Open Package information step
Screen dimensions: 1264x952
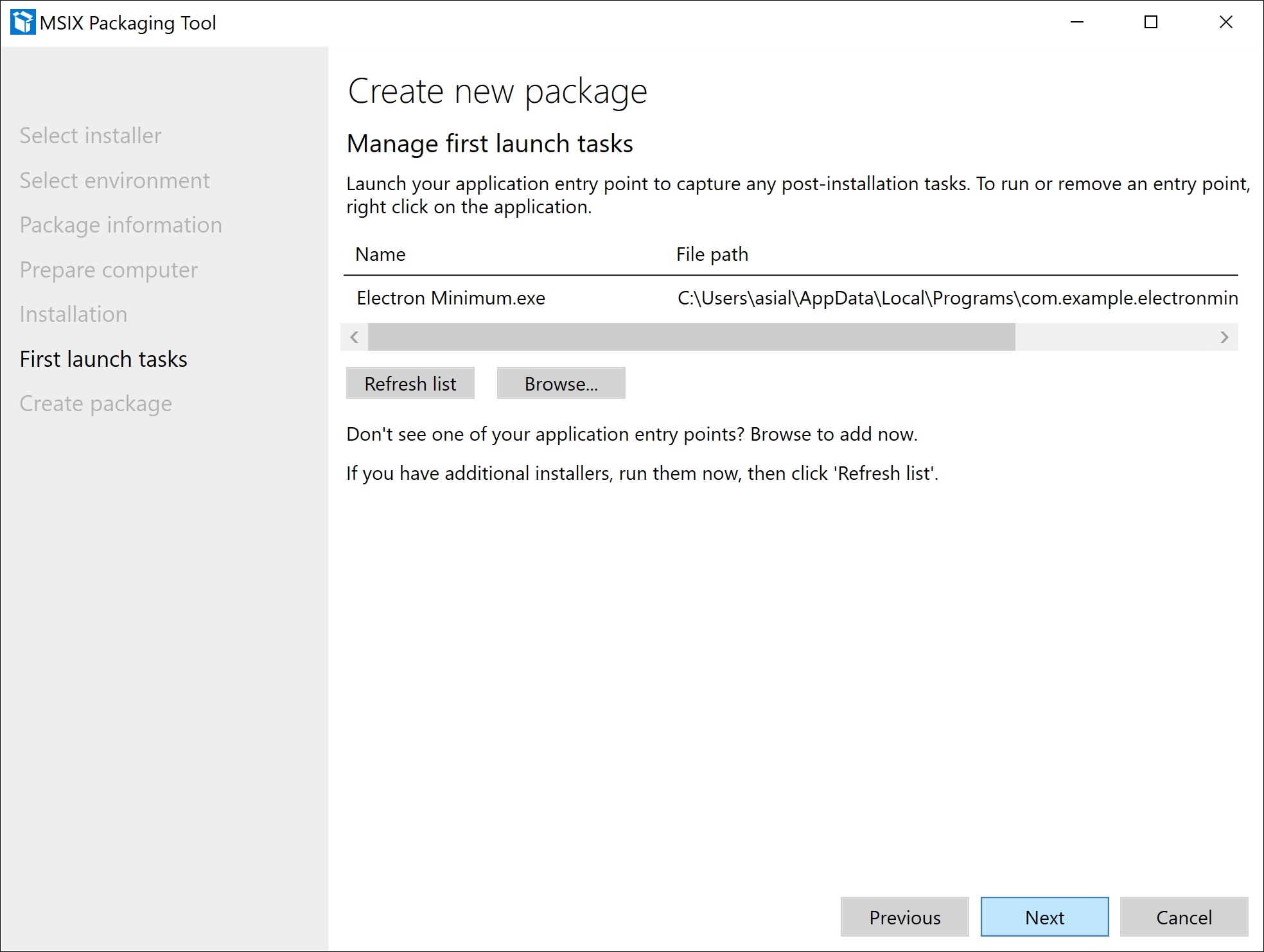tap(121, 225)
